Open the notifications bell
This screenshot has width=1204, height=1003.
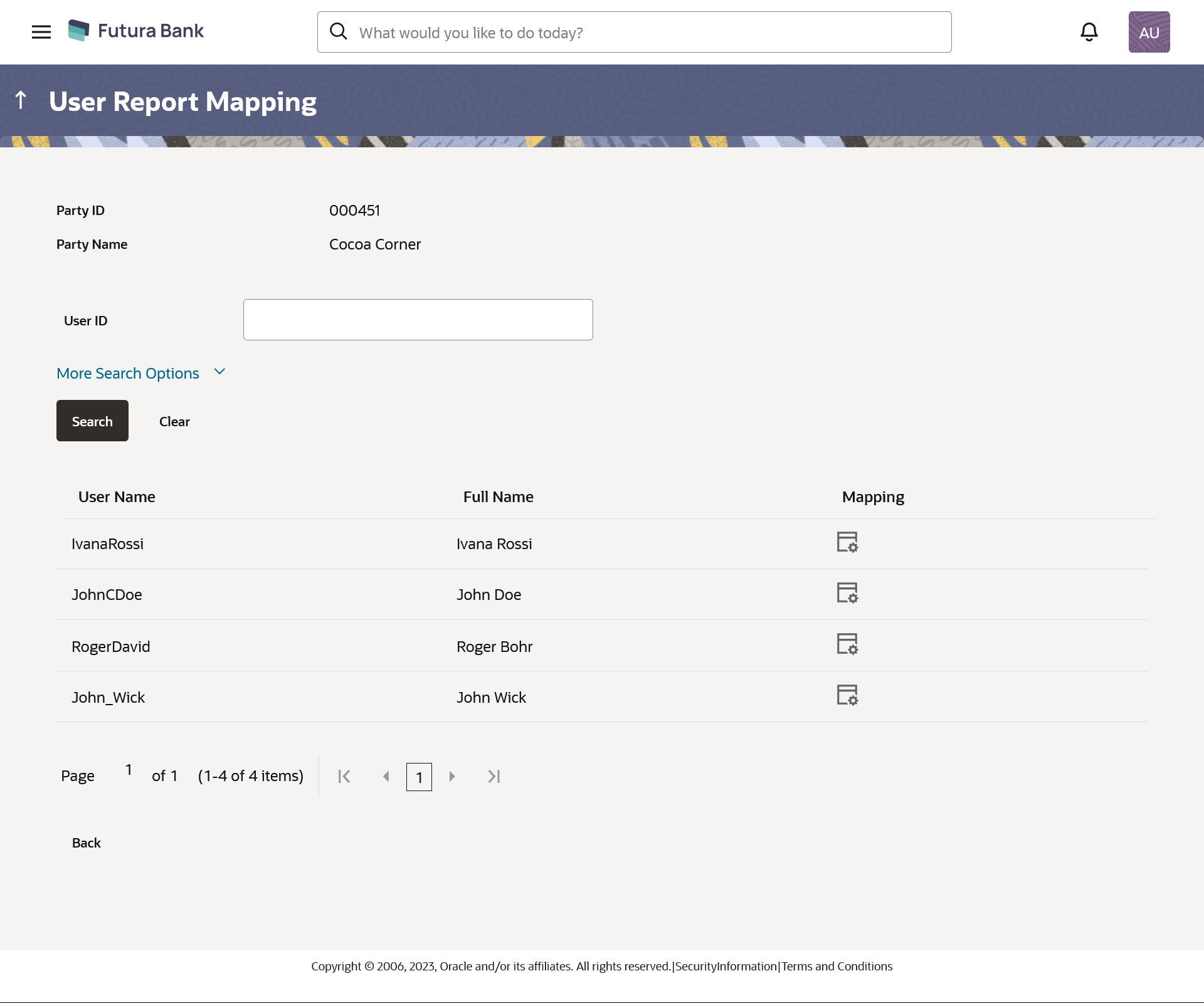pyautogui.click(x=1089, y=32)
